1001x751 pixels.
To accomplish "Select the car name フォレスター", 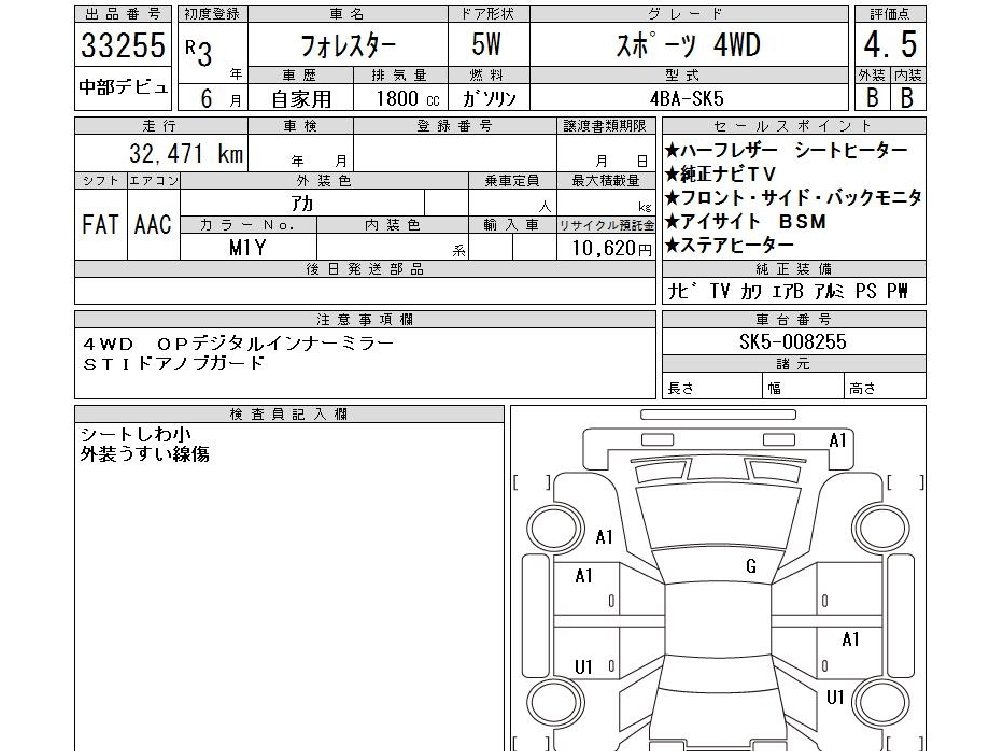I will (x=348, y=45).
